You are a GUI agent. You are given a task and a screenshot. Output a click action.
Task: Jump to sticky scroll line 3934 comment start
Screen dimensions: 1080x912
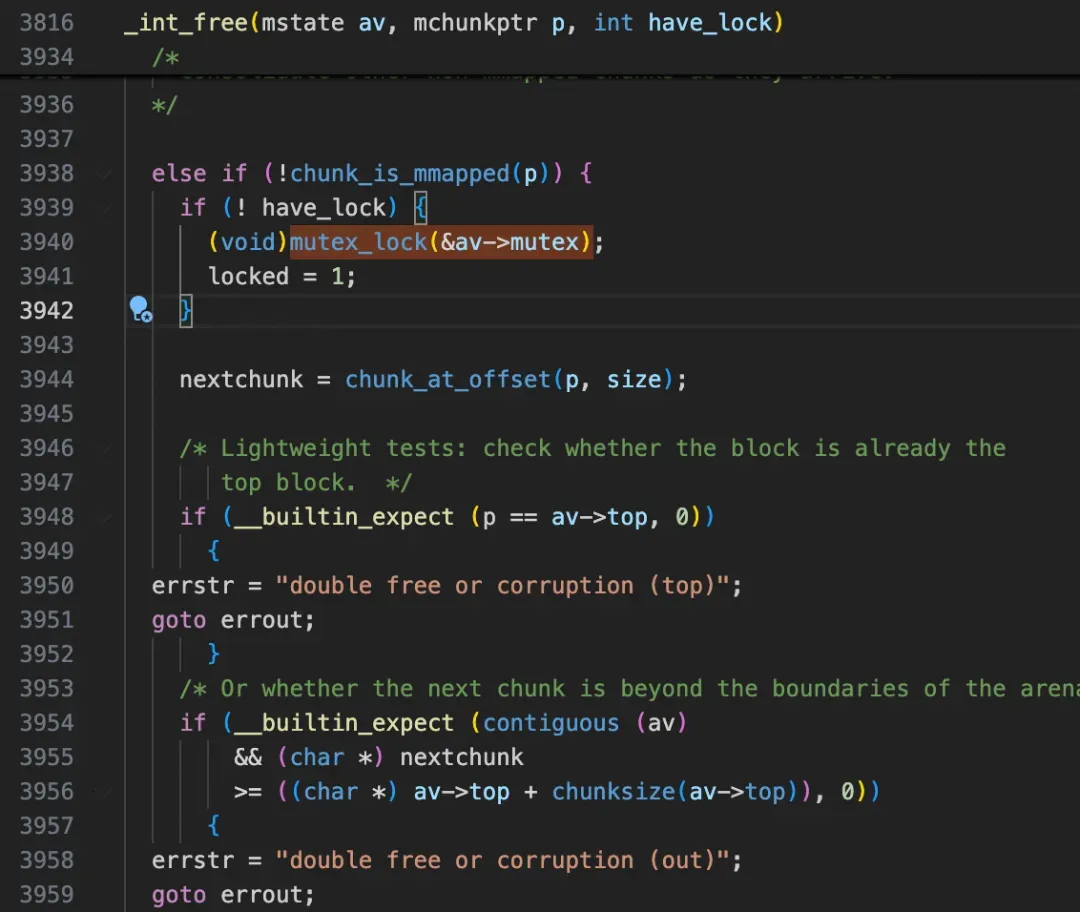pyautogui.click(x=165, y=57)
